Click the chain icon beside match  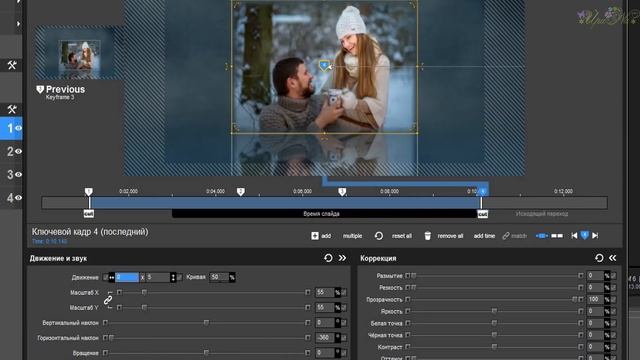pyautogui.click(x=506, y=236)
